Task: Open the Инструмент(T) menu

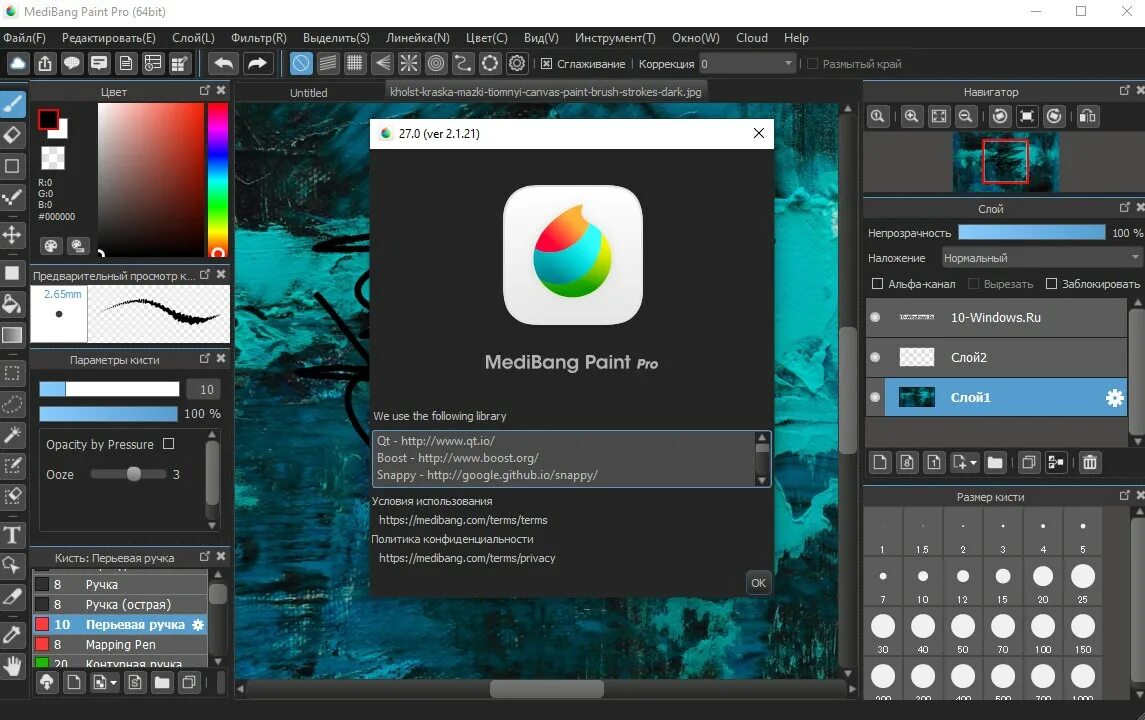Action: pos(615,38)
